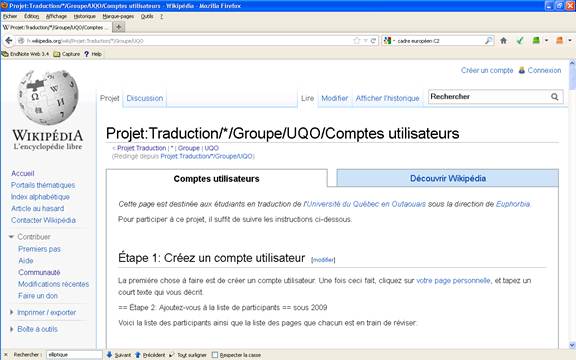Click the page vertical scrollbar
Screen dimensions: 576x360
coord(572,204)
